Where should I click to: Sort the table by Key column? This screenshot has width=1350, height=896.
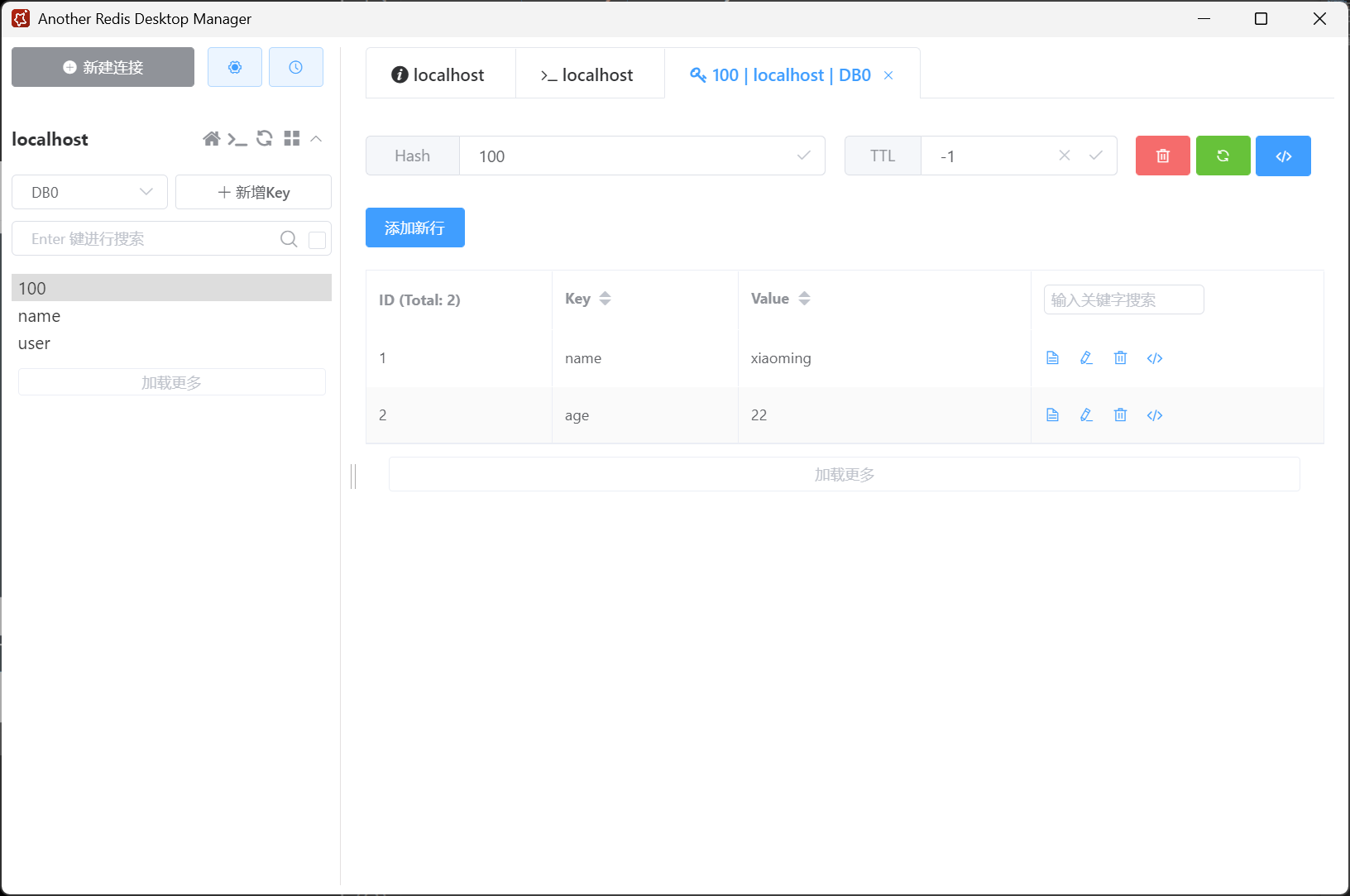coord(605,299)
